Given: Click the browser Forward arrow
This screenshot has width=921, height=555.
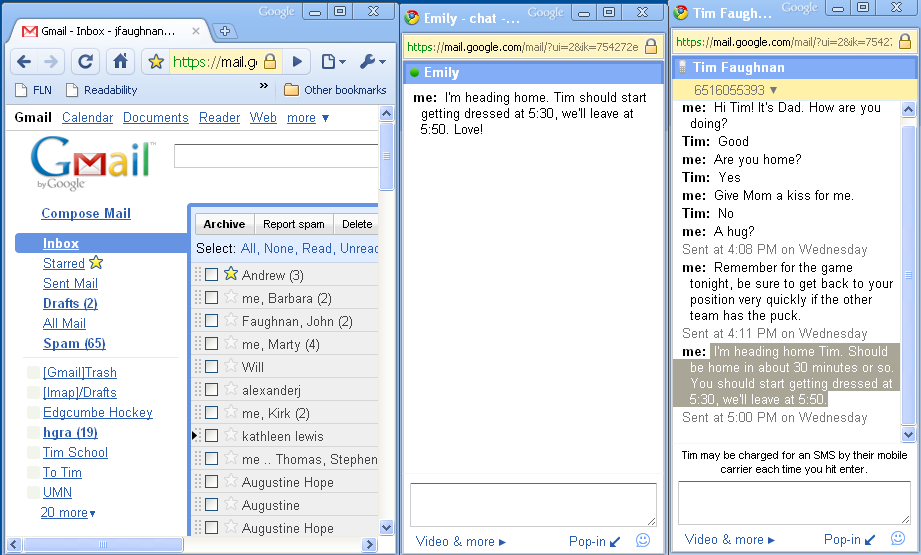Looking at the screenshot, I should tap(51, 62).
